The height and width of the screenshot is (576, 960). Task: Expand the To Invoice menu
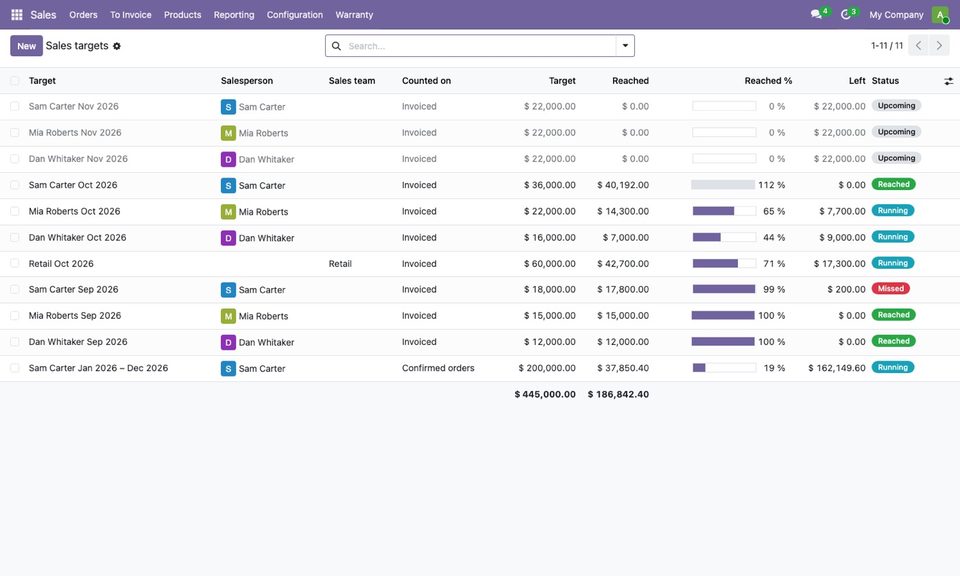(x=130, y=15)
